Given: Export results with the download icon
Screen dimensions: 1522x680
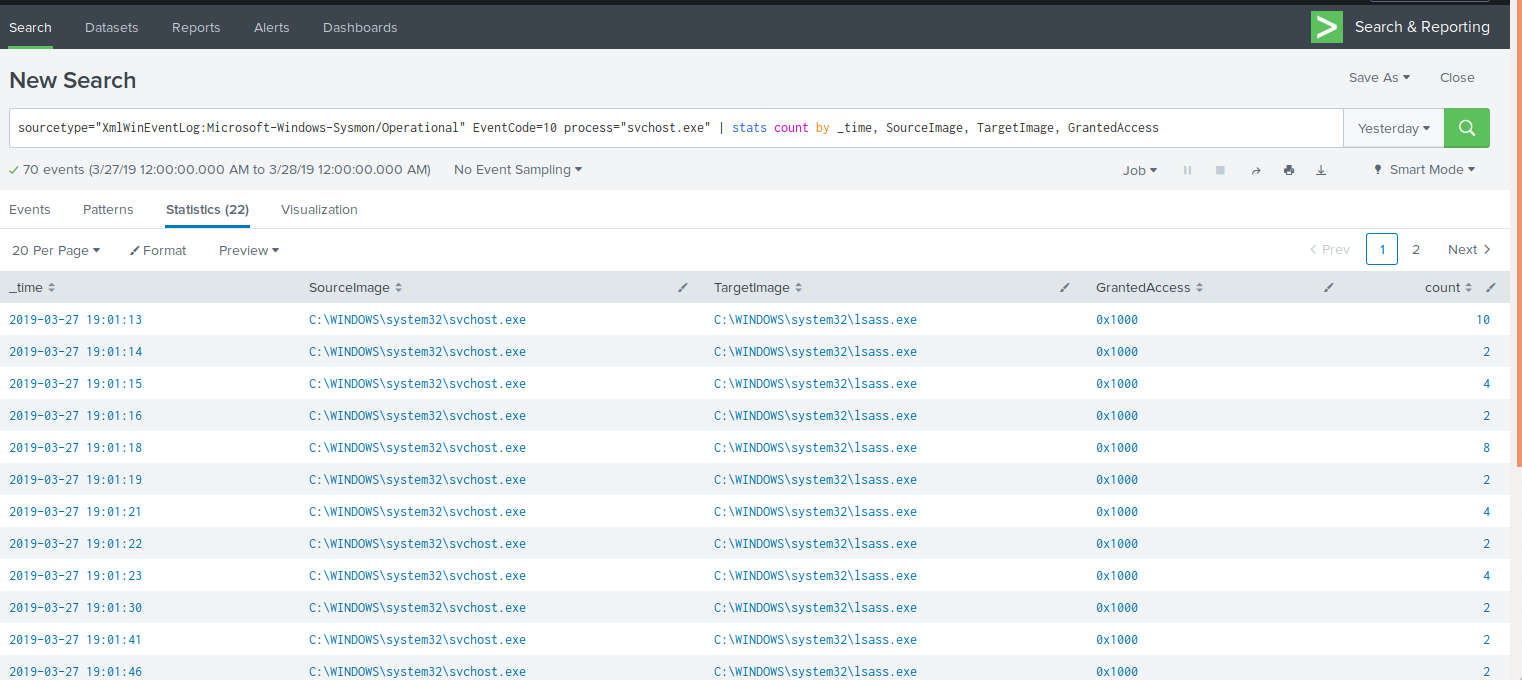Looking at the screenshot, I should click(1321, 170).
